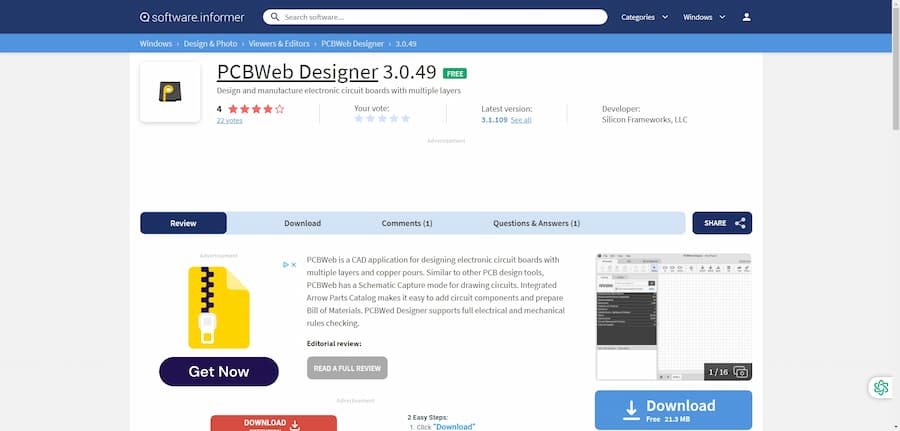
Task: Open the Comments (1) tab
Action: click(407, 223)
